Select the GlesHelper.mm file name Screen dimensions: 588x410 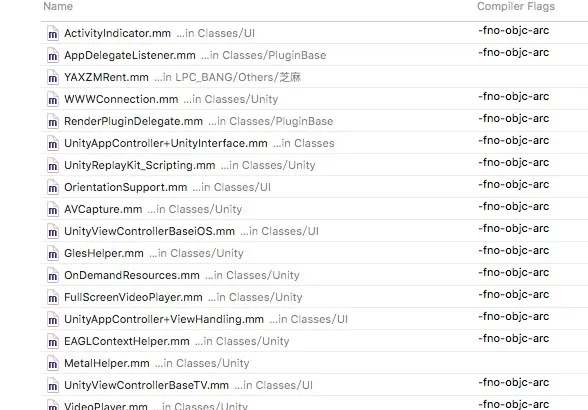point(104,254)
